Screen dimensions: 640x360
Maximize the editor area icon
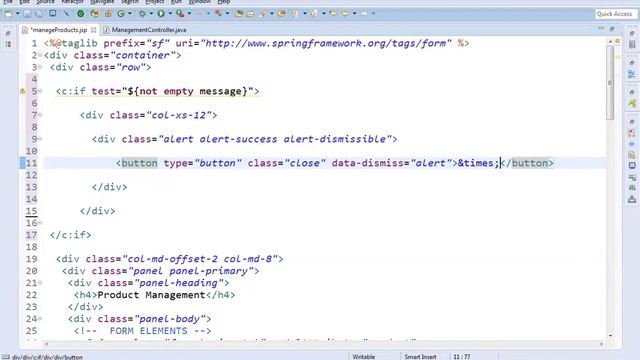pyautogui.click(x=612, y=29)
